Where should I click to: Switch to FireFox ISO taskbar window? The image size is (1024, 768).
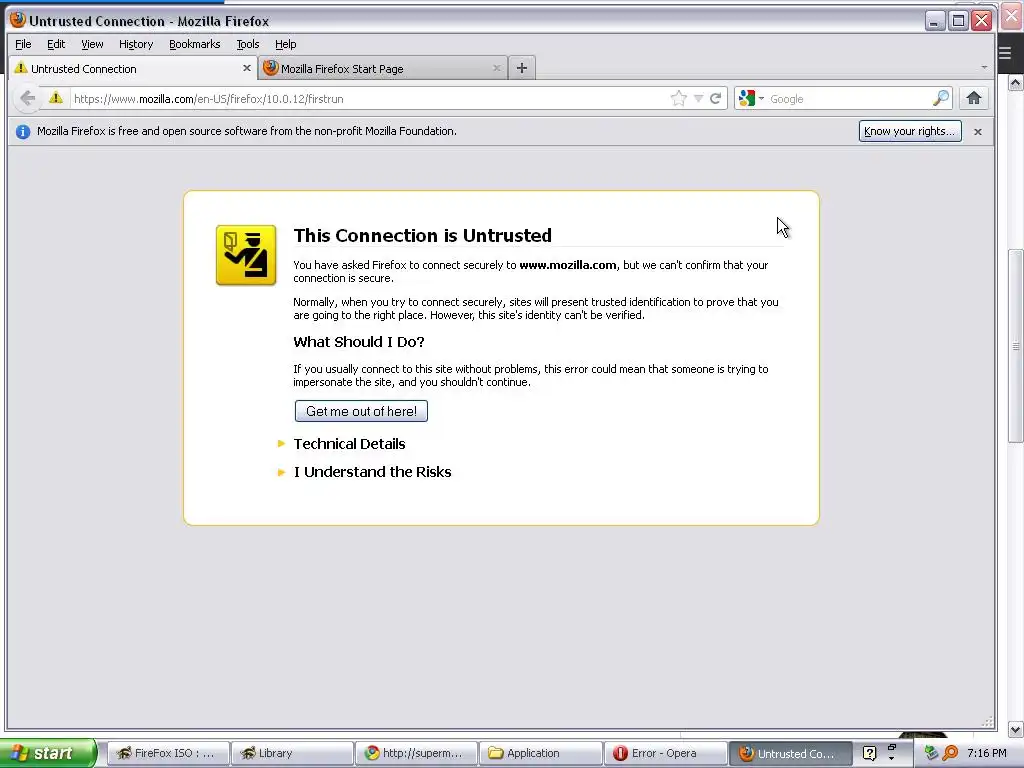coord(168,753)
